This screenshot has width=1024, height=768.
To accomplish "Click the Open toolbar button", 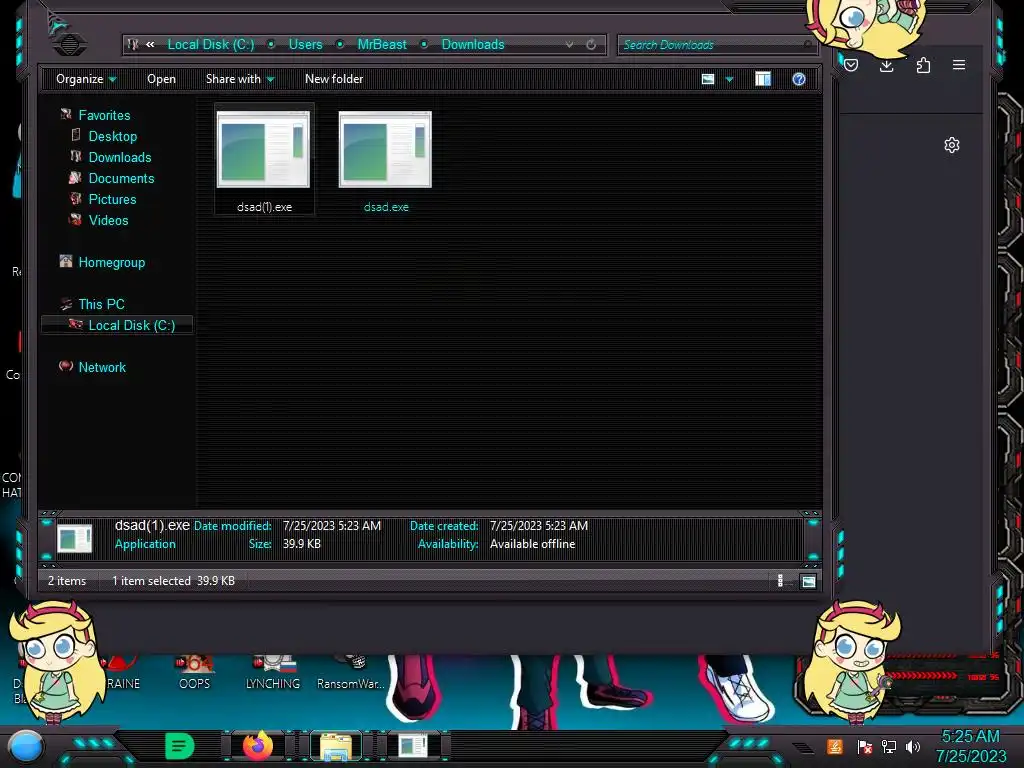I will [x=161, y=79].
